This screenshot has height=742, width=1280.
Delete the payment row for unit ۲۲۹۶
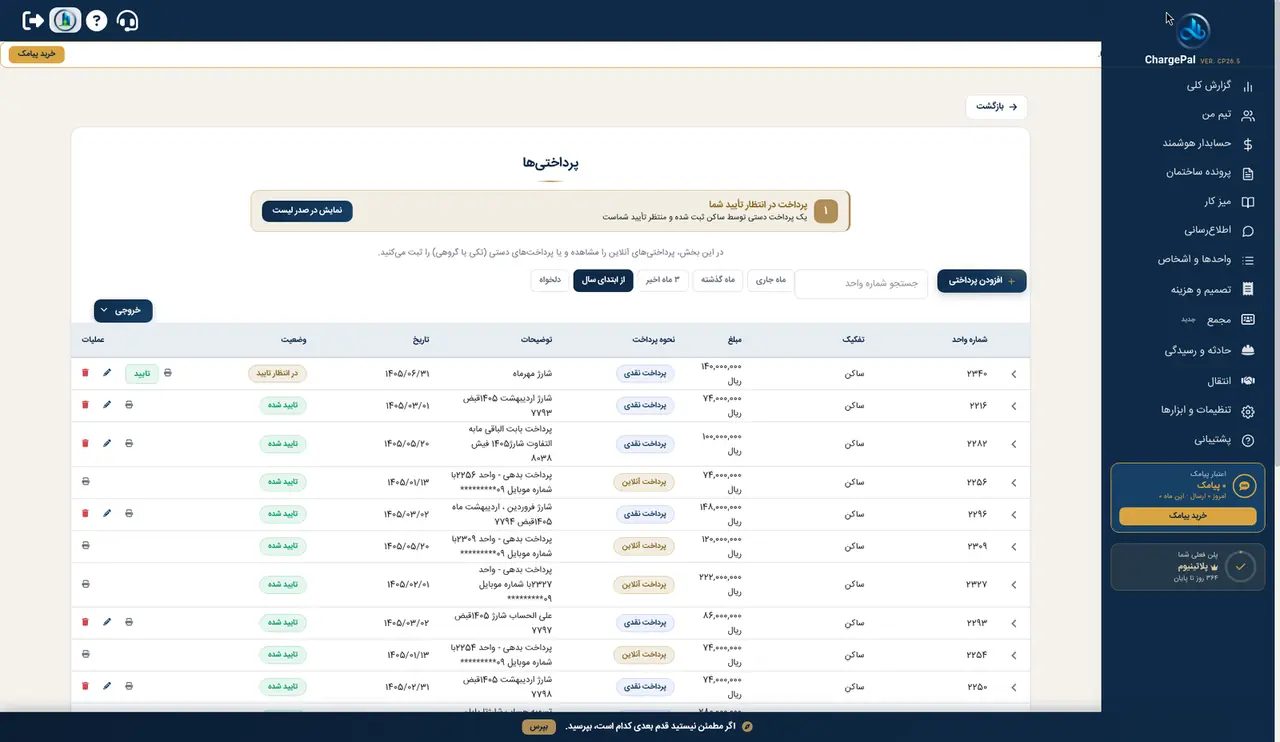tap(85, 513)
